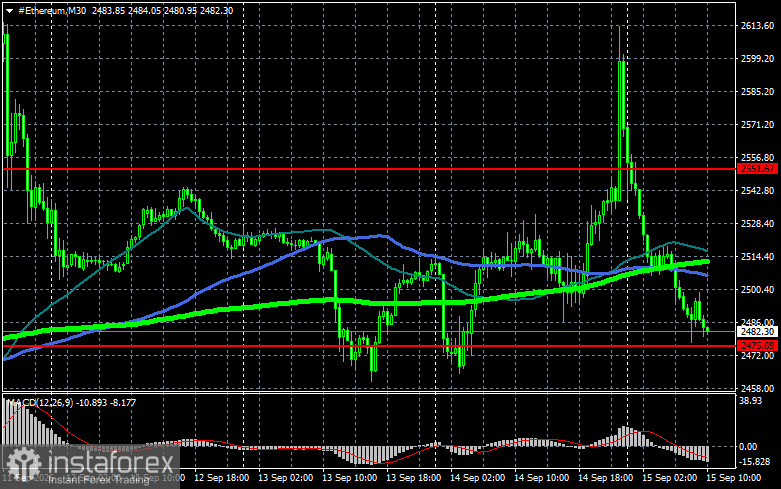Image resolution: width=781 pixels, height=489 pixels.
Task: Click the #Ethereum,M30 chart title text
Action: click(x=52, y=10)
